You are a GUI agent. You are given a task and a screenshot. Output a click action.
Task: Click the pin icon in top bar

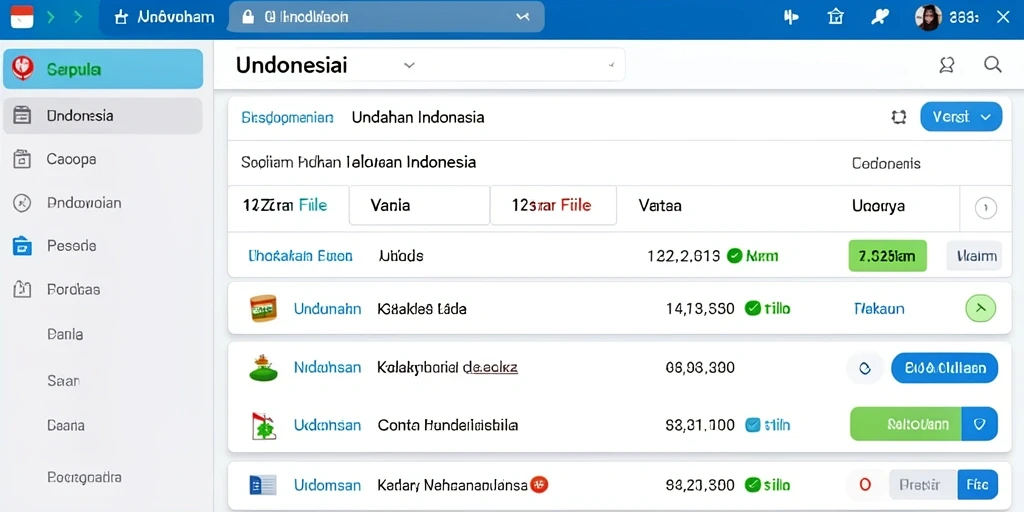880,17
